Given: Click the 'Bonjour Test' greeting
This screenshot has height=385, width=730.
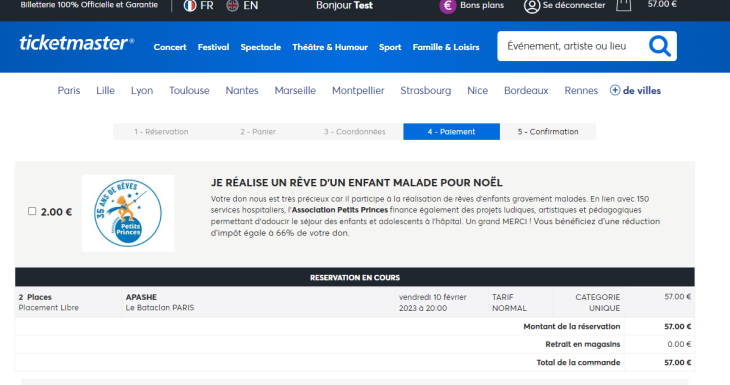Looking at the screenshot, I should pyautogui.click(x=344, y=6).
